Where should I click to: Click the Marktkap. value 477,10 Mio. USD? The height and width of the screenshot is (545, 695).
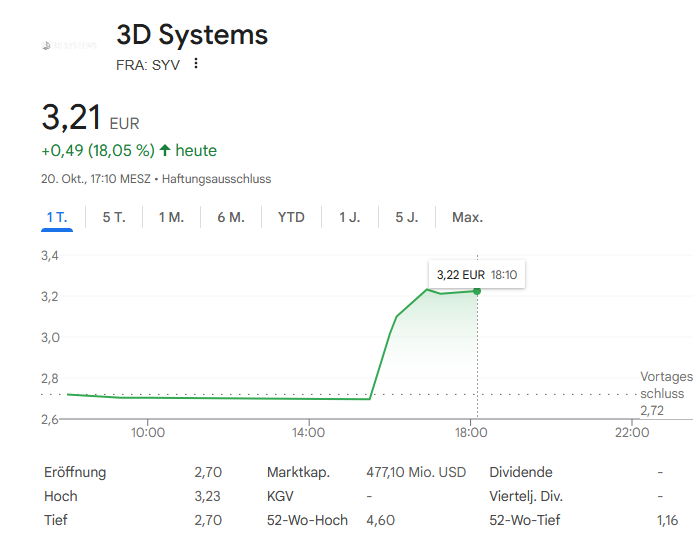(416, 472)
